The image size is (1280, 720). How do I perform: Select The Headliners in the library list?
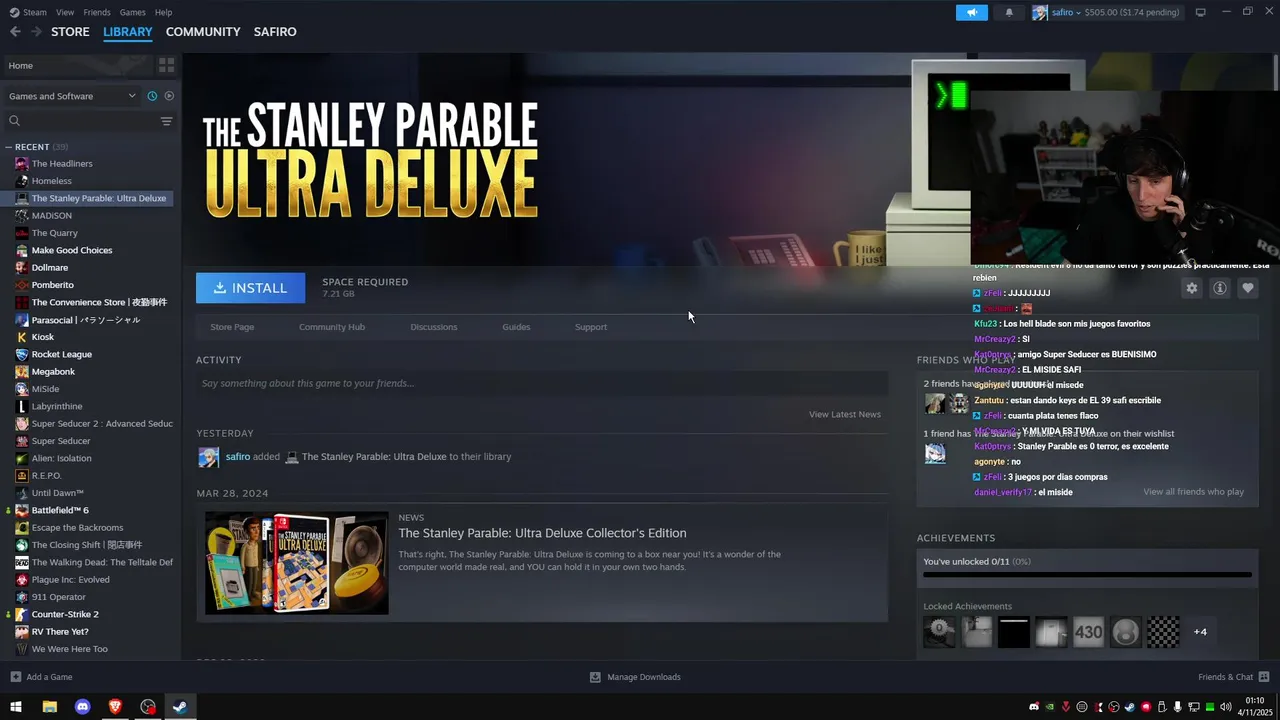(62, 164)
